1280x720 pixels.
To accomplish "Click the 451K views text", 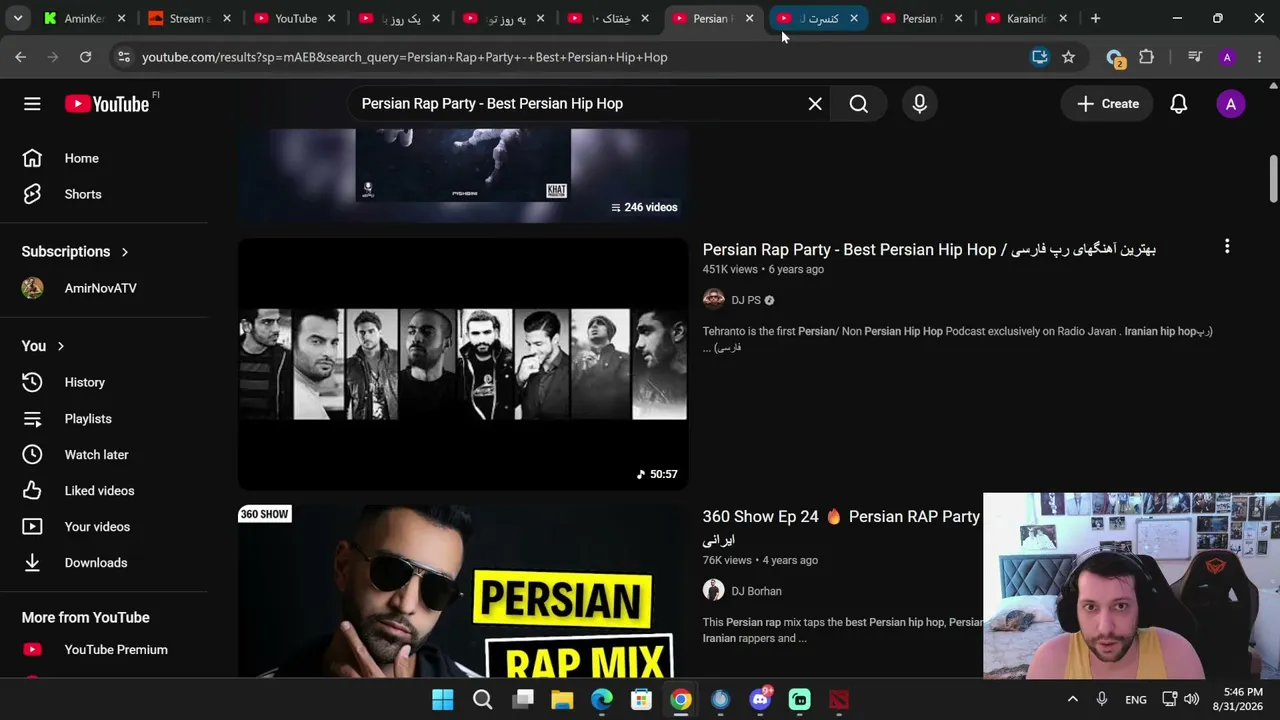I will pos(730,269).
